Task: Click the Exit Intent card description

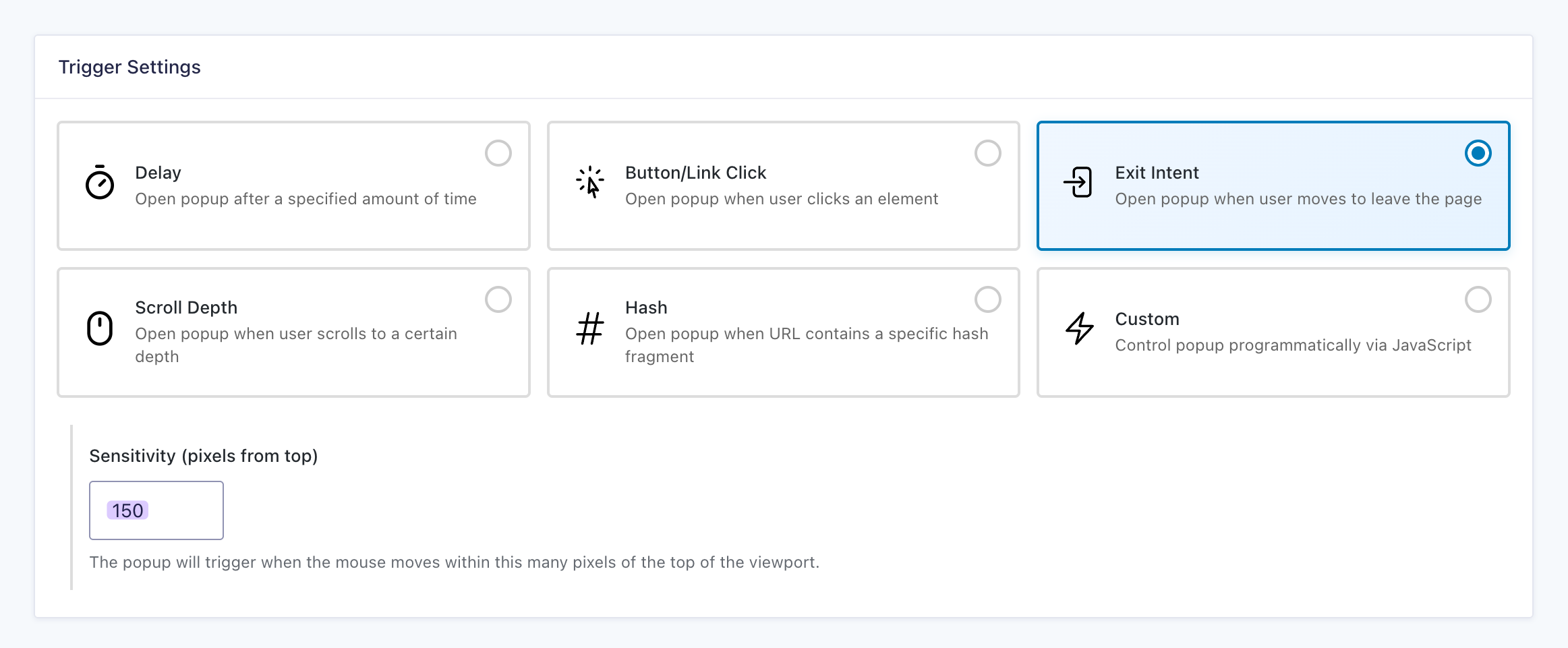Action: point(1298,199)
